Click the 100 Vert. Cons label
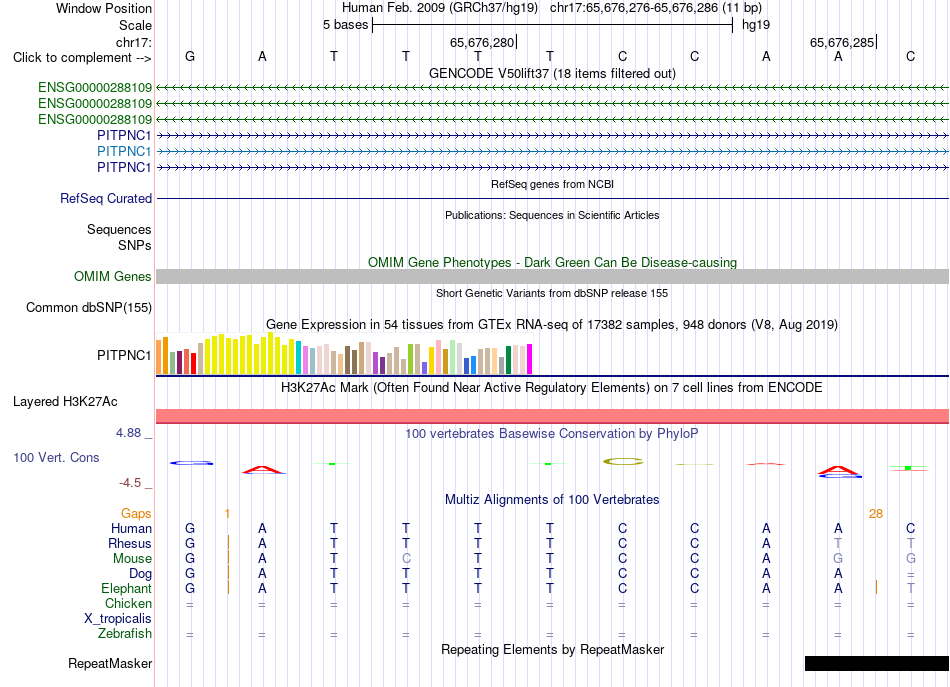 point(56,457)
